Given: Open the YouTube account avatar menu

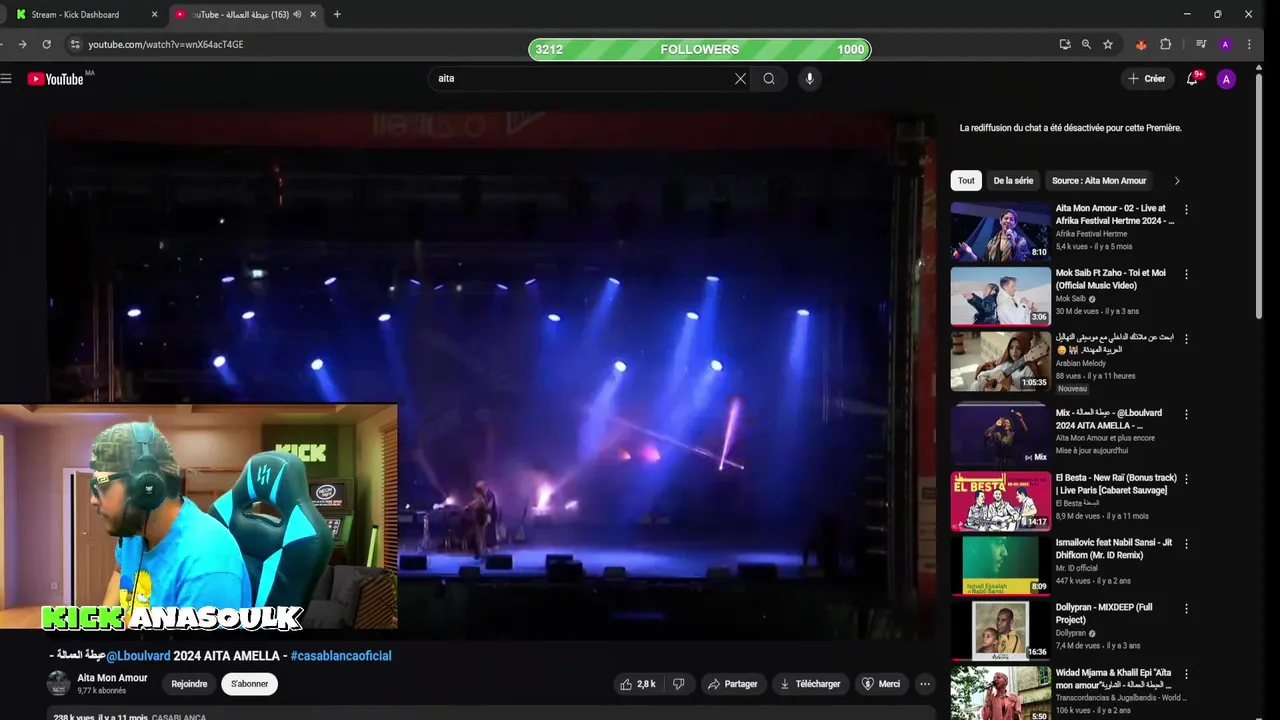Looking at the screenshot, I should pos(1226,79).
